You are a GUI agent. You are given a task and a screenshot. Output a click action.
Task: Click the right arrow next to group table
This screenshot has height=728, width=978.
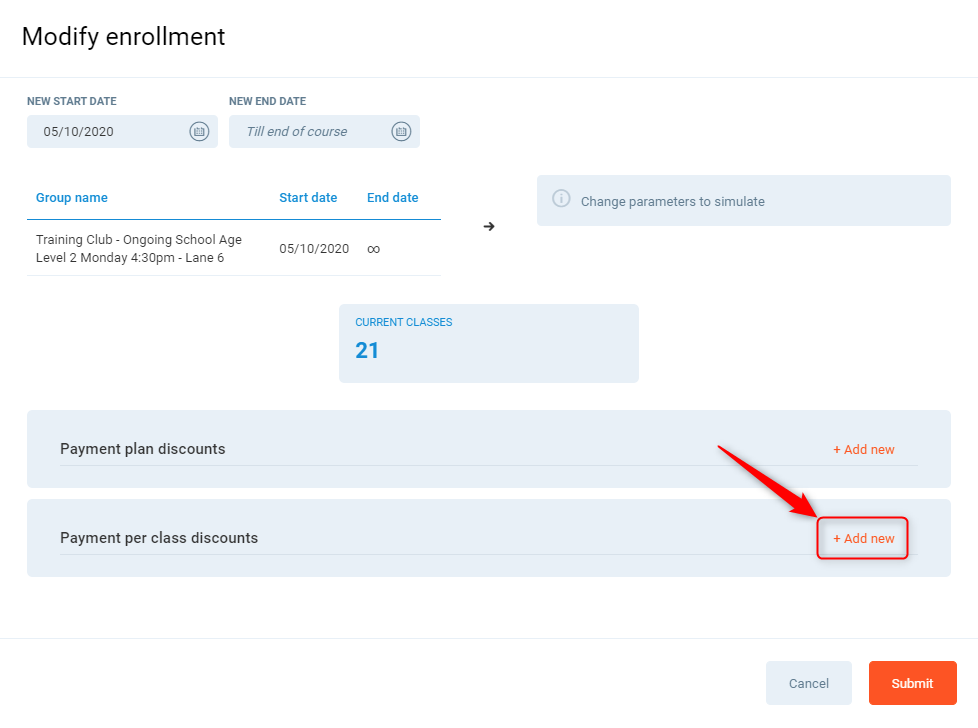click(x=489, y=226)
